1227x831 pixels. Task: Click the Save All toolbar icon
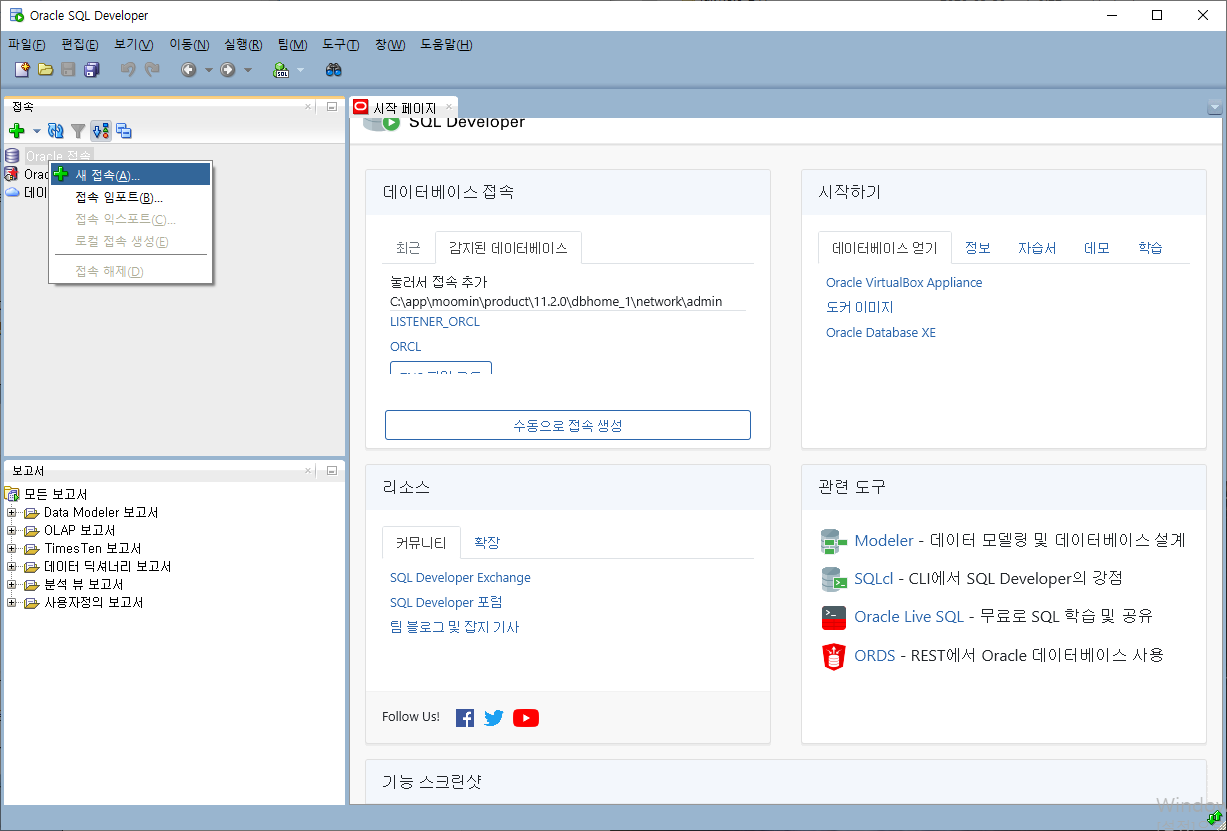(92, 70)
